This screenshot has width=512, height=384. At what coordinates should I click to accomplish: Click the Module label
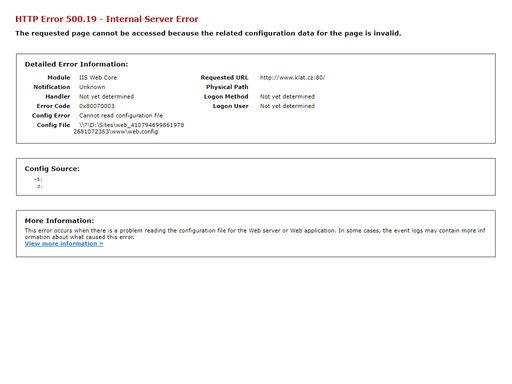pos(59,77)
